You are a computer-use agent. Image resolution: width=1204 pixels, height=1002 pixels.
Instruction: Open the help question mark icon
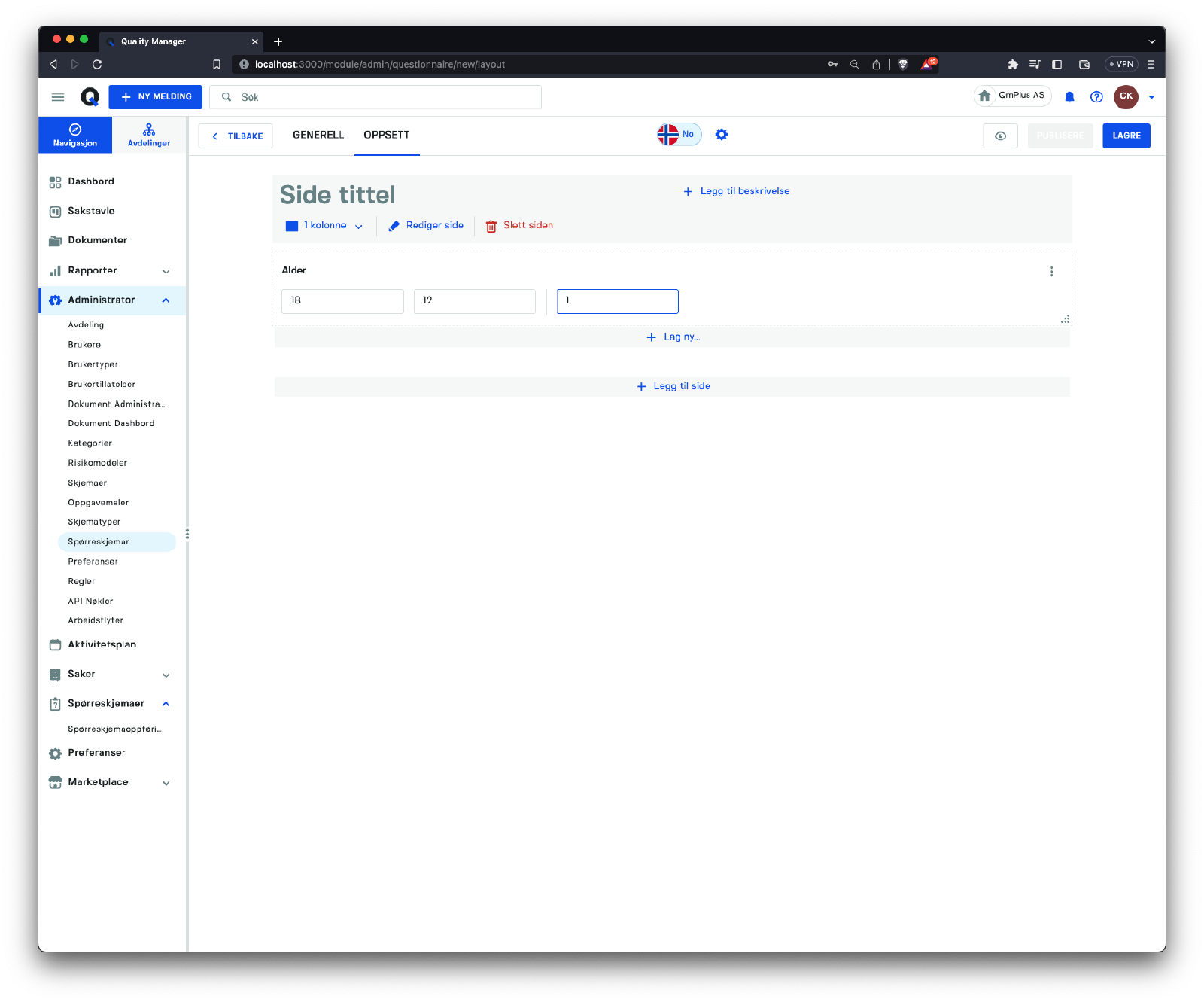click(x=1096, y=97)
